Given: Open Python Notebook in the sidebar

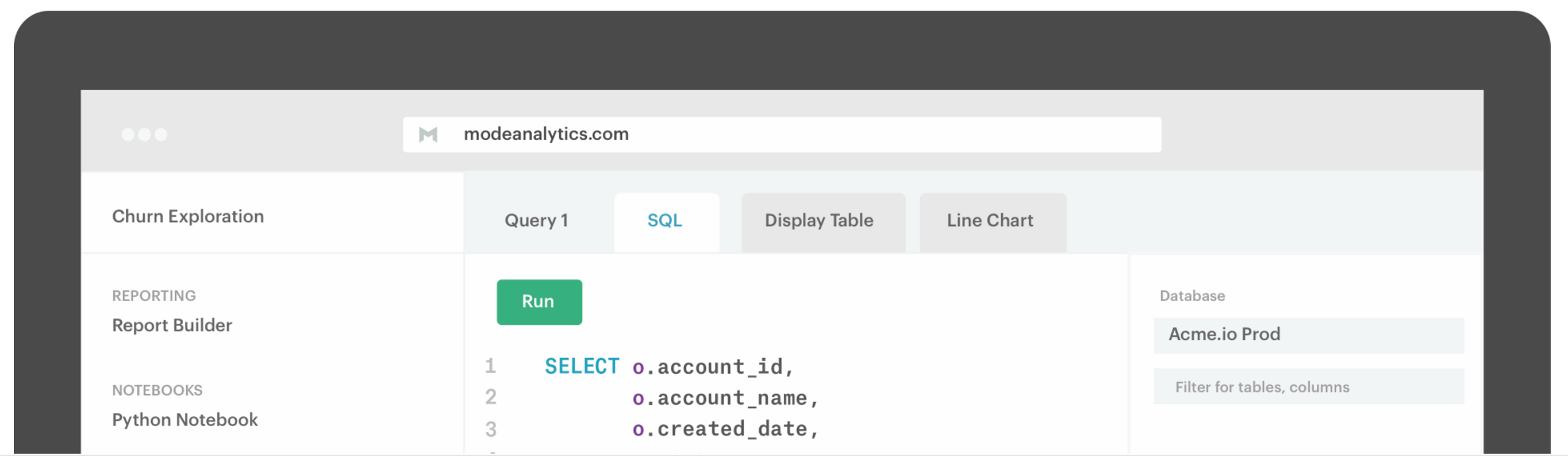Looking at the screenshot, I should (x=185, y=420).
